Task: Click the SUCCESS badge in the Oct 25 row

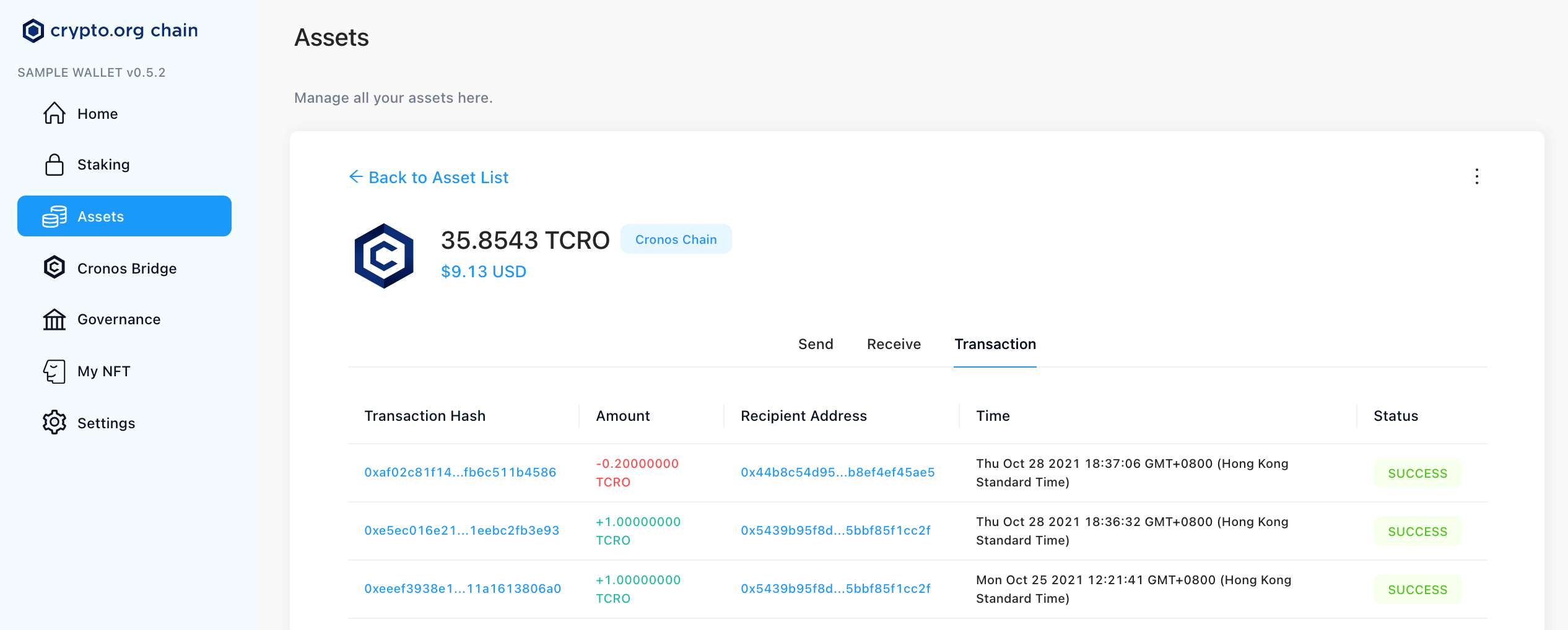Action: point(1418,590)
